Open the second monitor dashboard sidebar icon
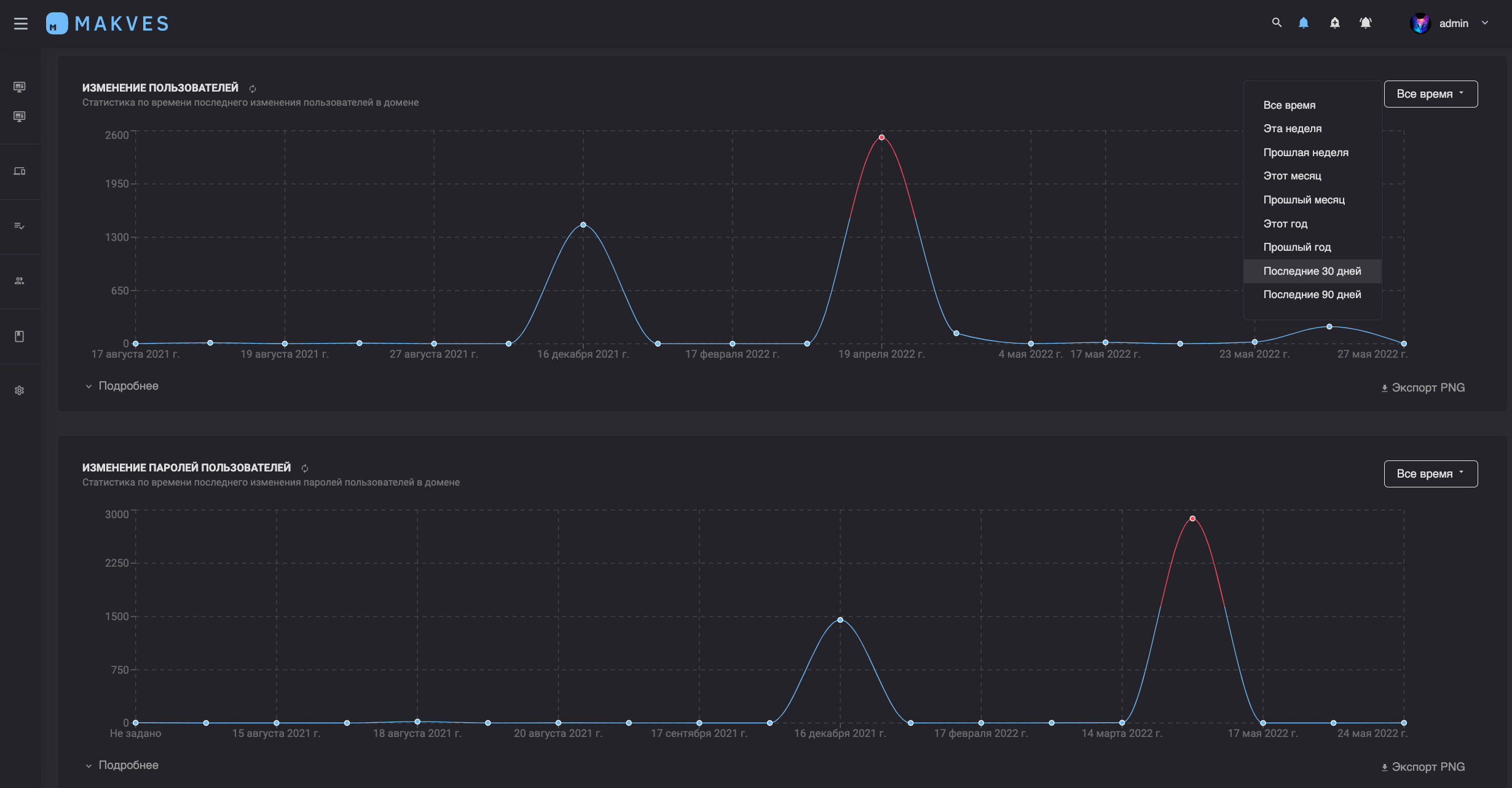1512x788 pixels. 20,116
